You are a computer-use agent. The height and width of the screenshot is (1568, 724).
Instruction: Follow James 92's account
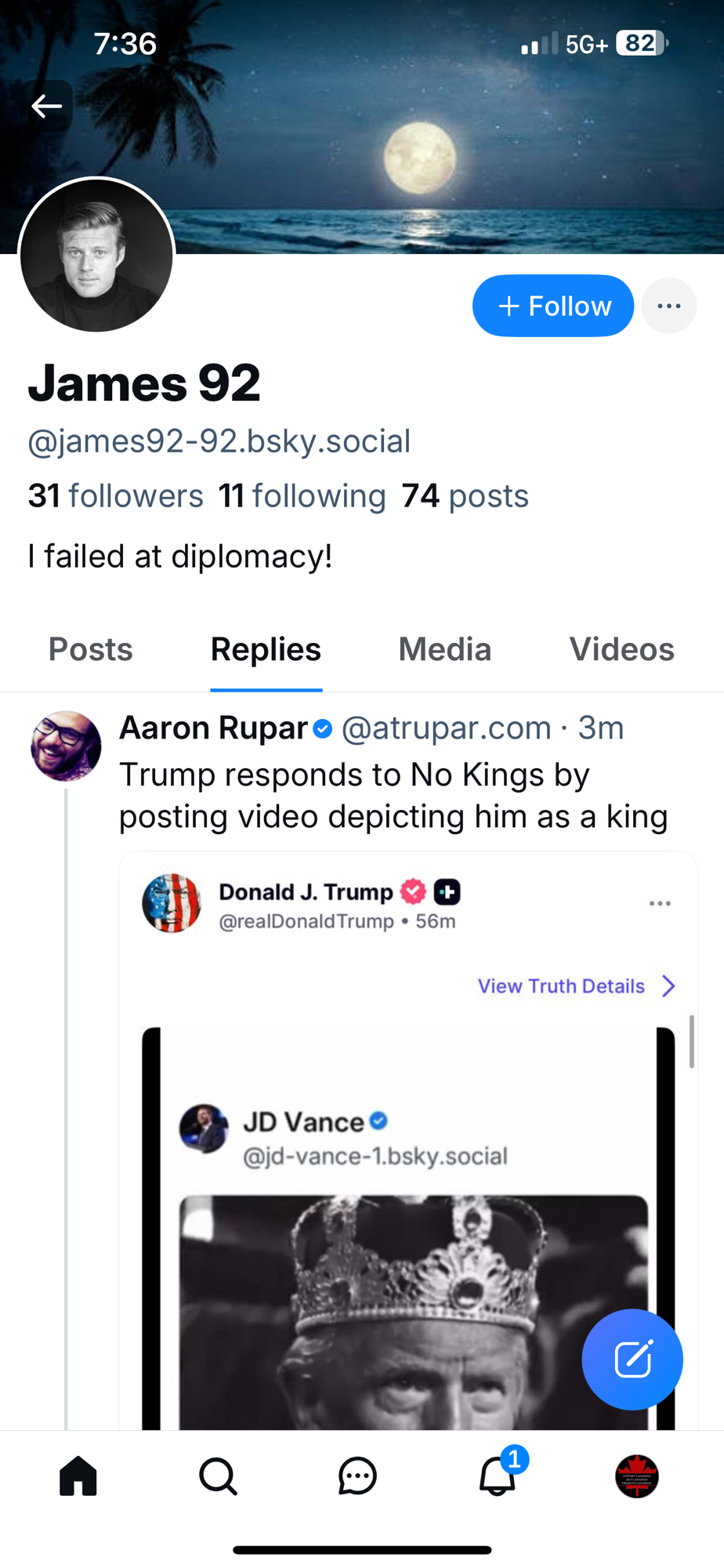(553, 306)
